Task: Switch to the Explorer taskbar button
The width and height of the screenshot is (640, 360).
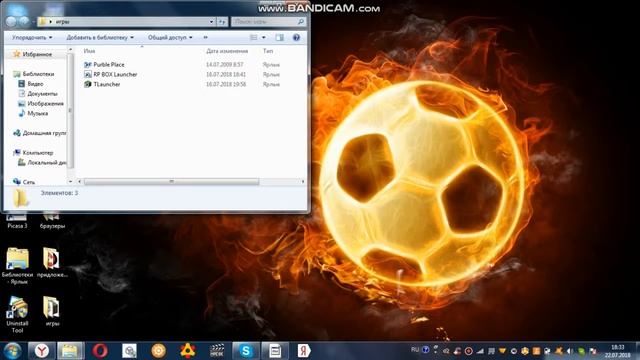Action: click(71, 351)
